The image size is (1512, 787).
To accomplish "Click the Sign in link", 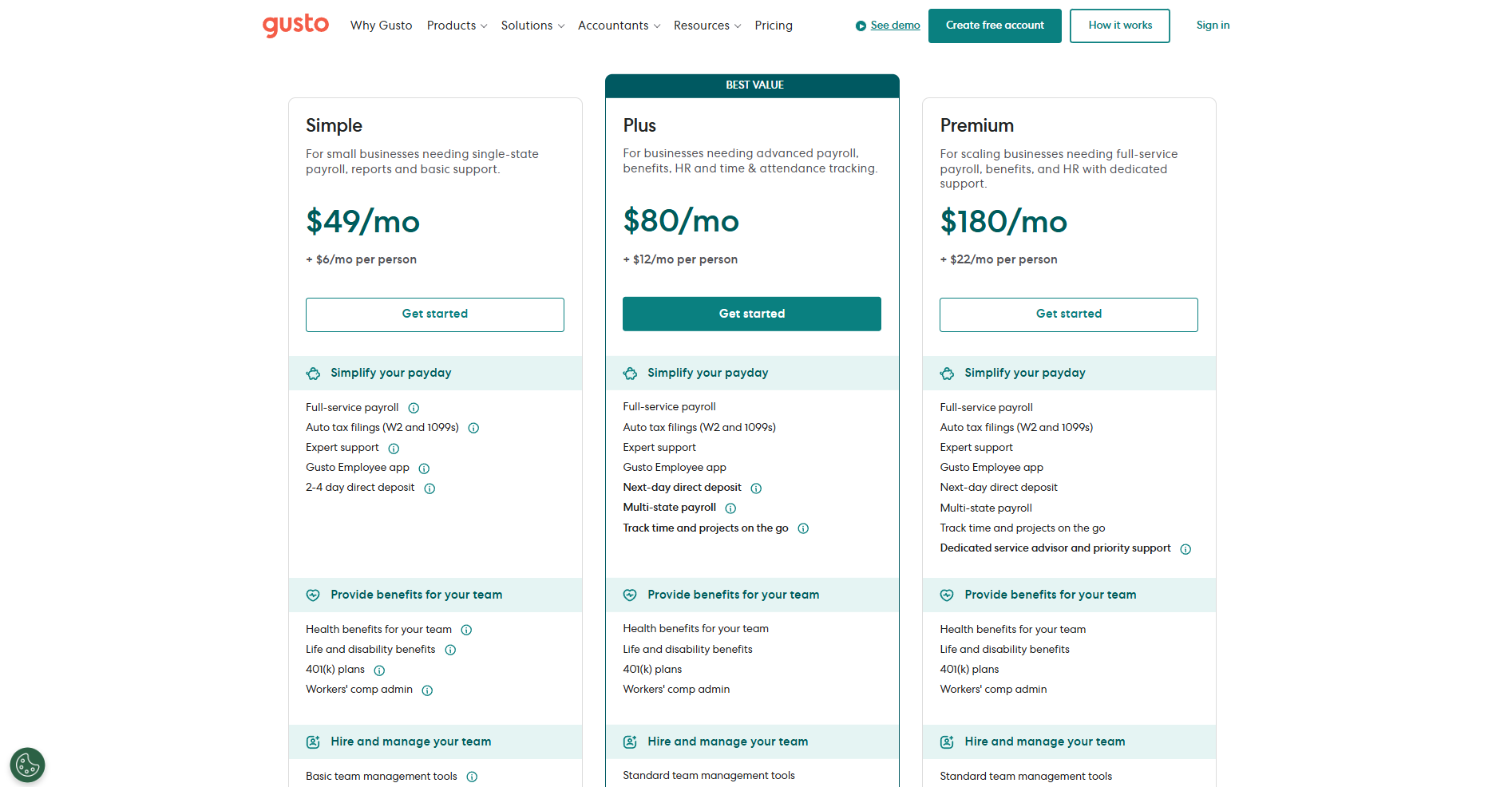I will 1213,25.
